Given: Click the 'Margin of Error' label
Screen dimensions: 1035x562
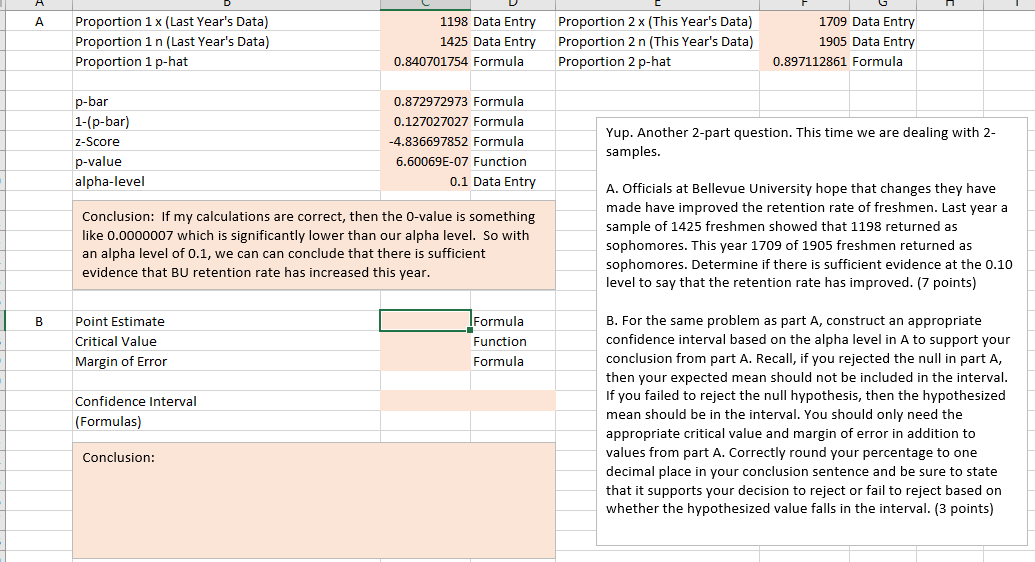Looking at the screenshot, I should [121, 361].
